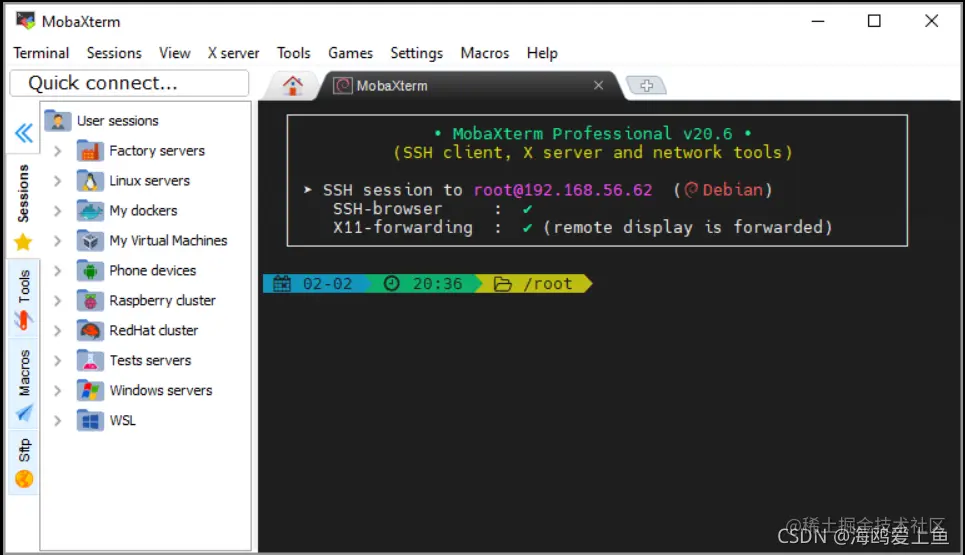Expand the Phone devices folder
This screenshot has width=965, height=555.
(57, 271)
